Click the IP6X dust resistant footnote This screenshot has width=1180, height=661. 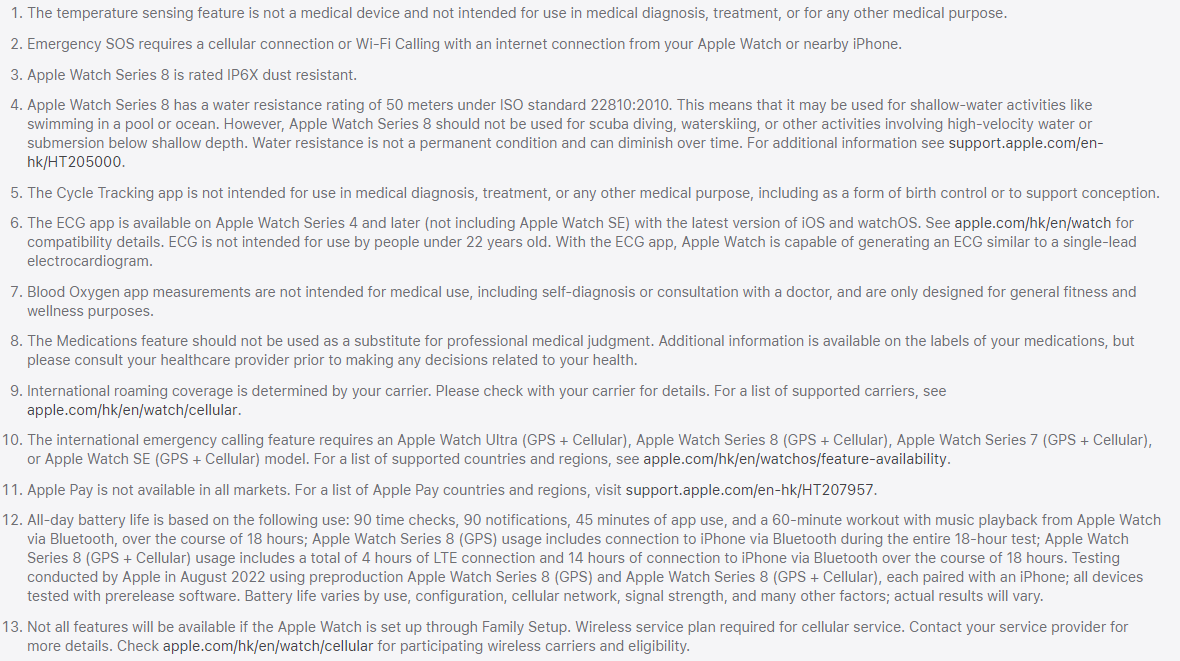point(192,75)
